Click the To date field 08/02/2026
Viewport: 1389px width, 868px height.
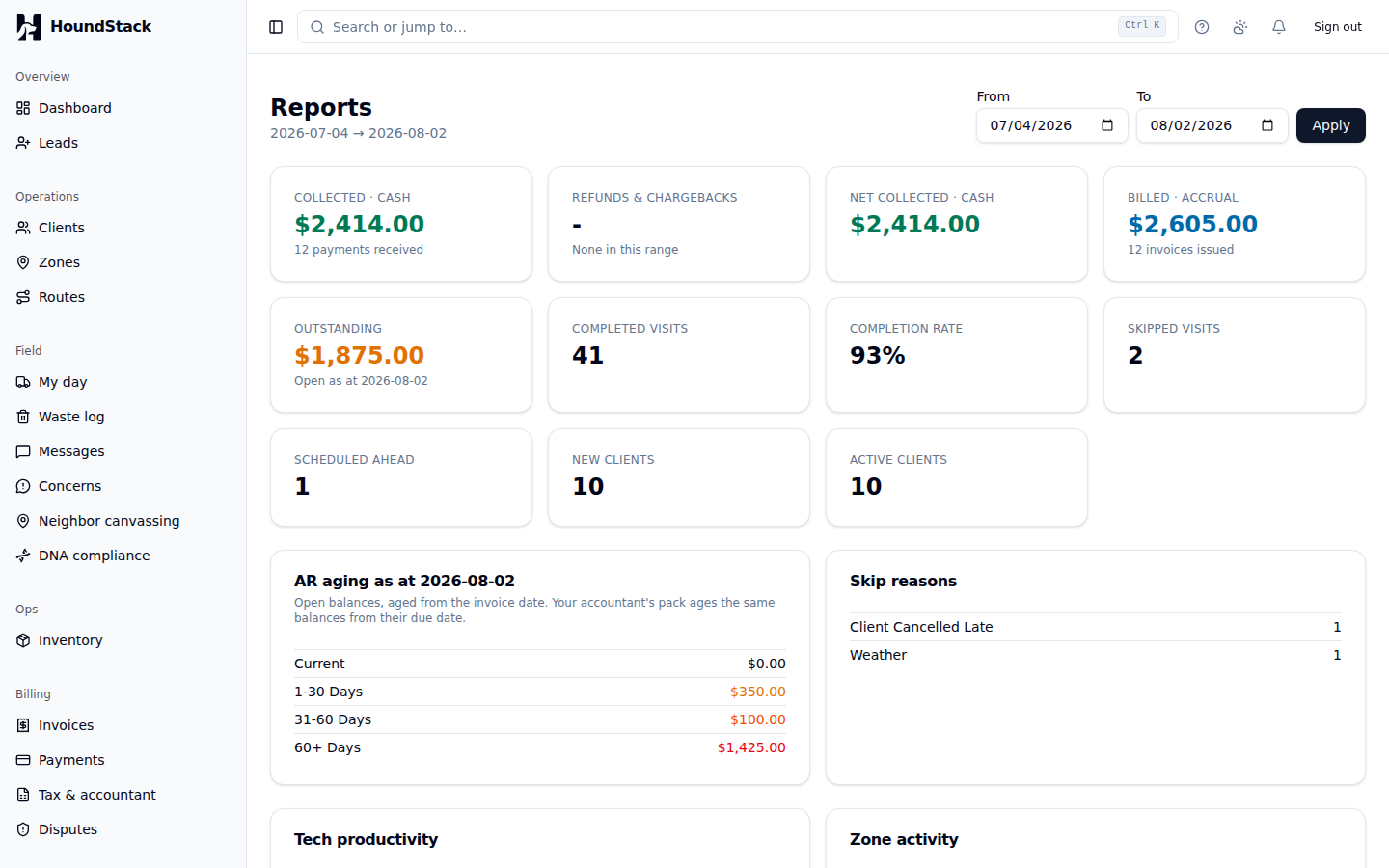[1212, 125]
